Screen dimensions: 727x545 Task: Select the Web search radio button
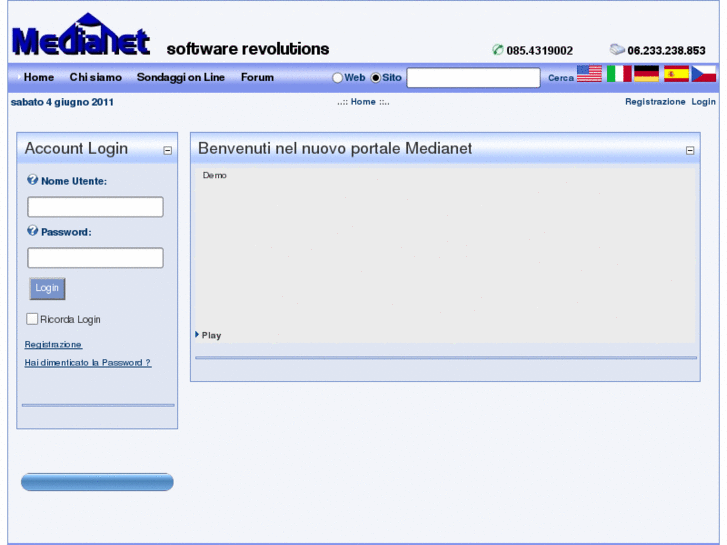338,78
